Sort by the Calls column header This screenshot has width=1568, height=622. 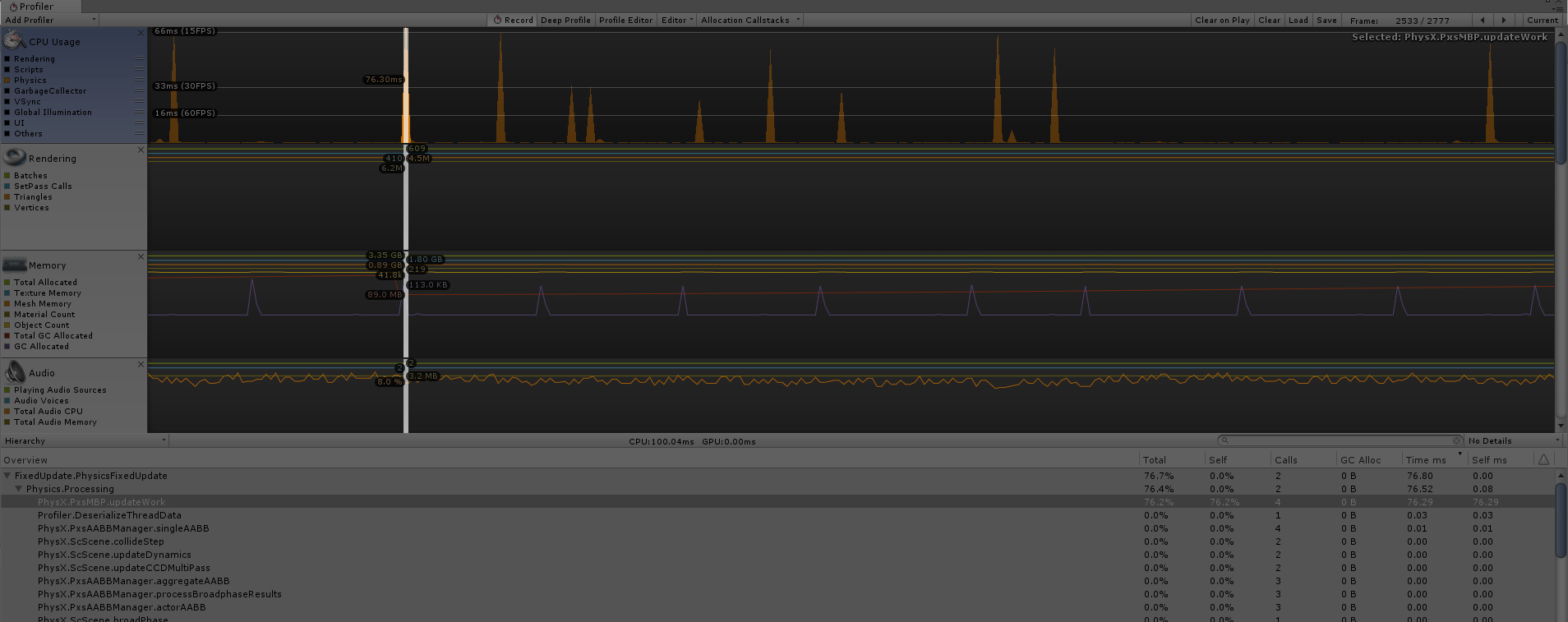1303,459
